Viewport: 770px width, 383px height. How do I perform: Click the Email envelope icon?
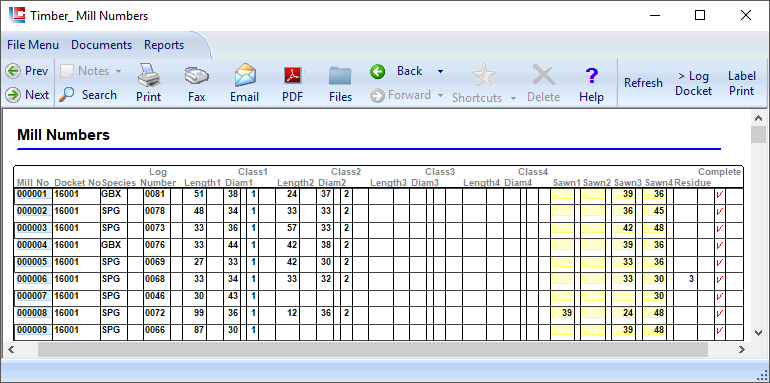(245, 75)
